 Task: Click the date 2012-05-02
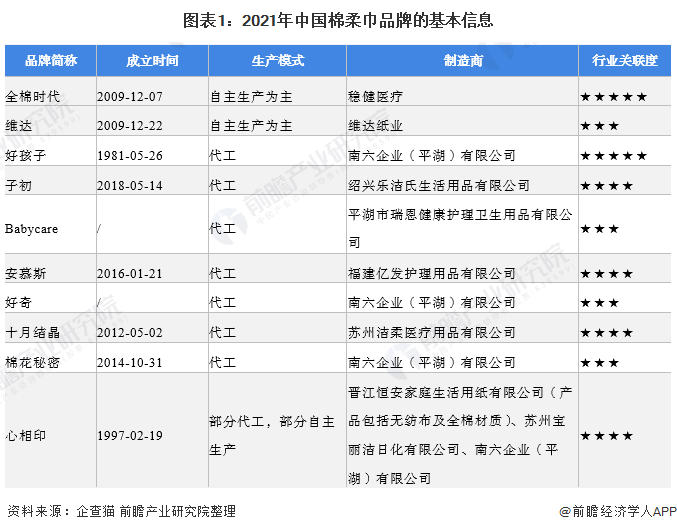(x=130, y=332)
